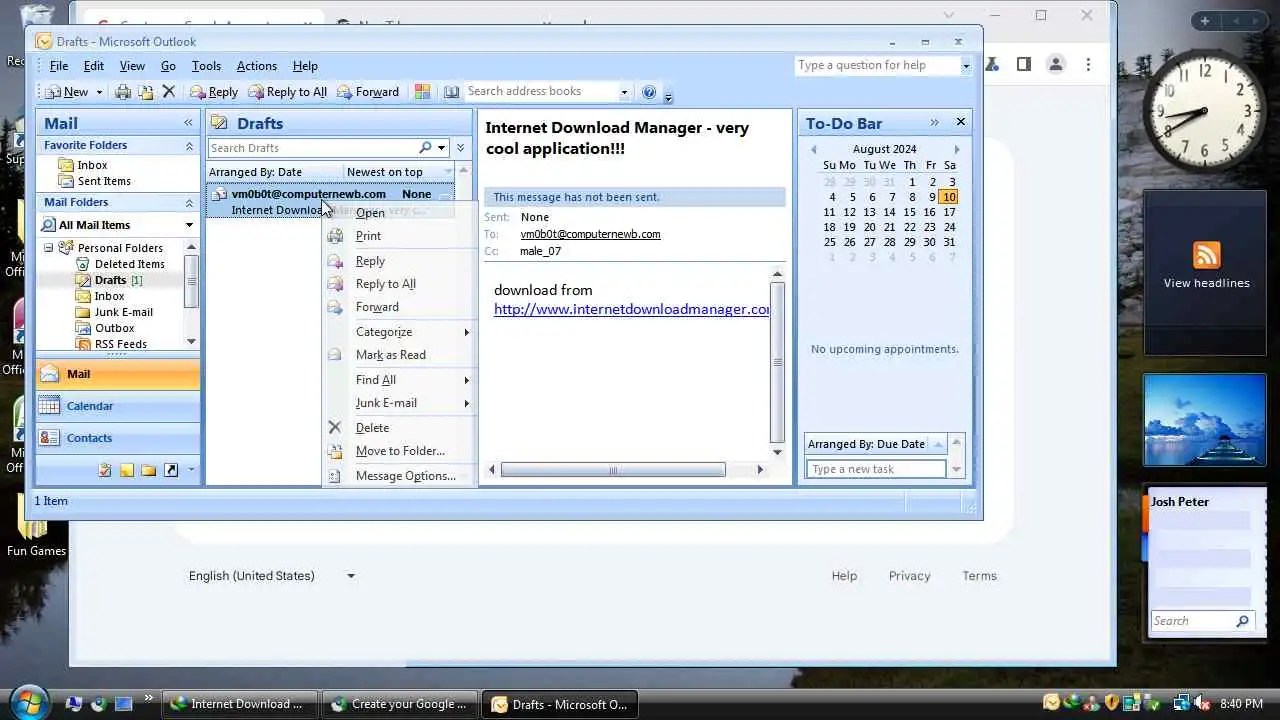The image size is (1280, 720).
Task: Open the Tools menu
Action: pos(206,66)
